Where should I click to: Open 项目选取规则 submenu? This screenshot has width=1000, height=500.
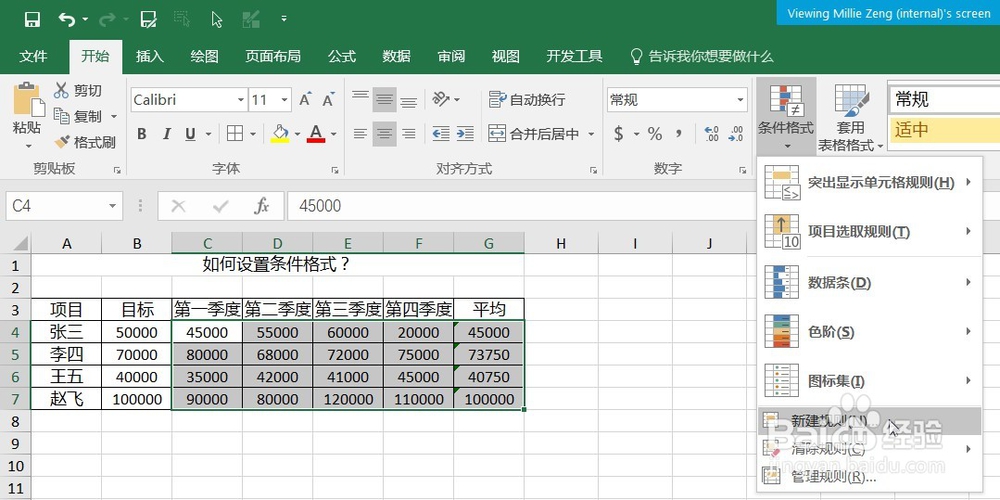[869, 232]
